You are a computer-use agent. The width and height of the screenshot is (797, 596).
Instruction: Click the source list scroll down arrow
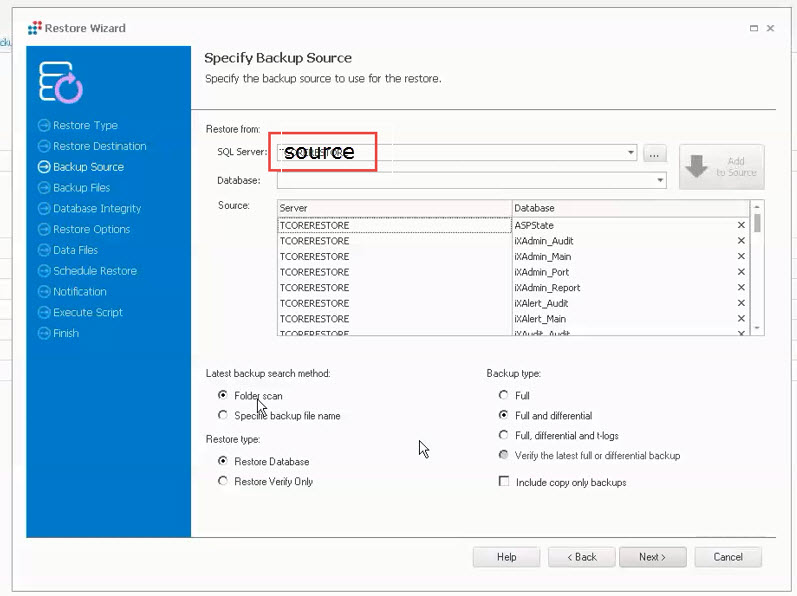point(757,328)
